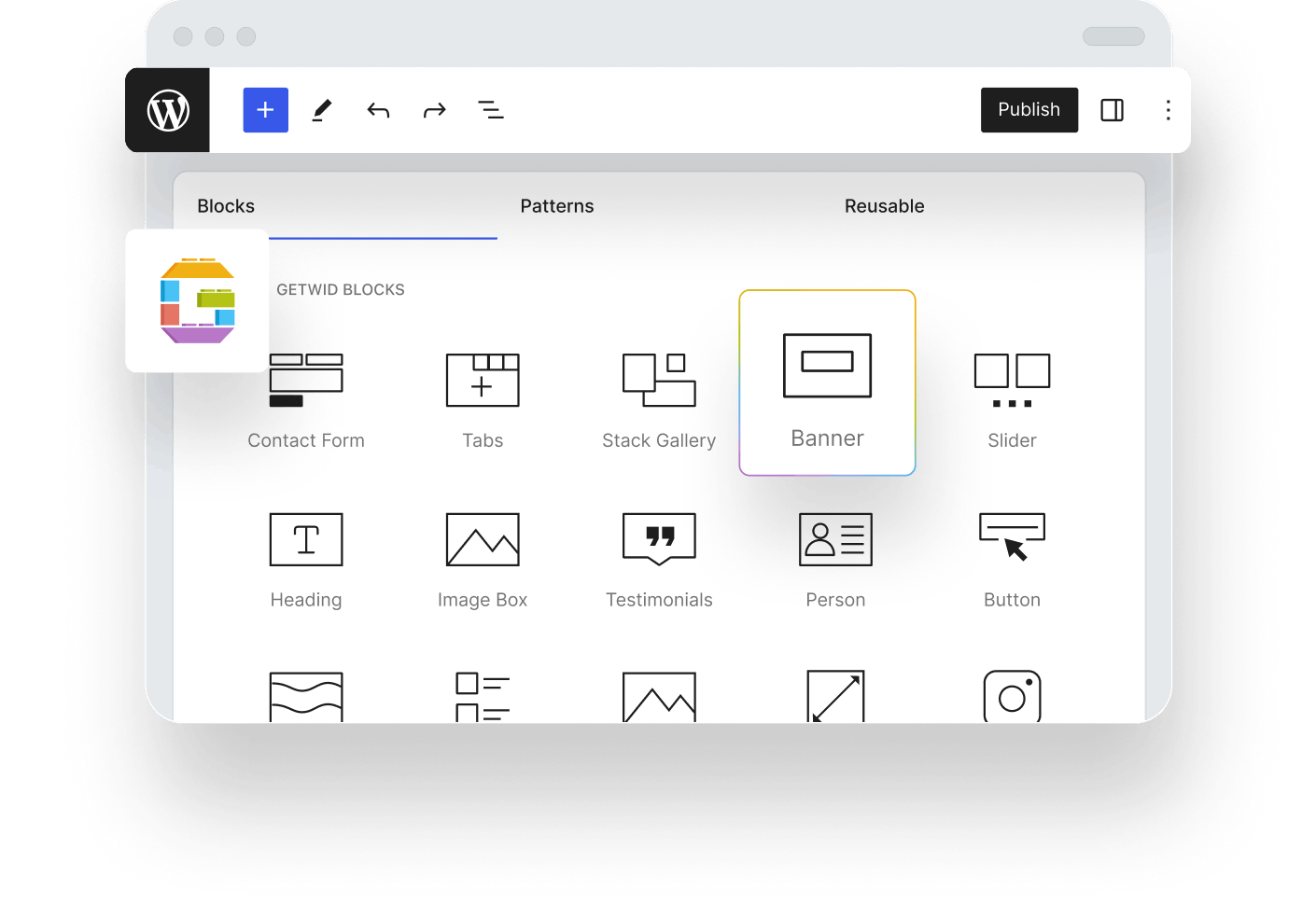The height and width of the screenshot is (918, 1316).
Task: Switch to the Patterns tab
Action: [x=557, y=206]
